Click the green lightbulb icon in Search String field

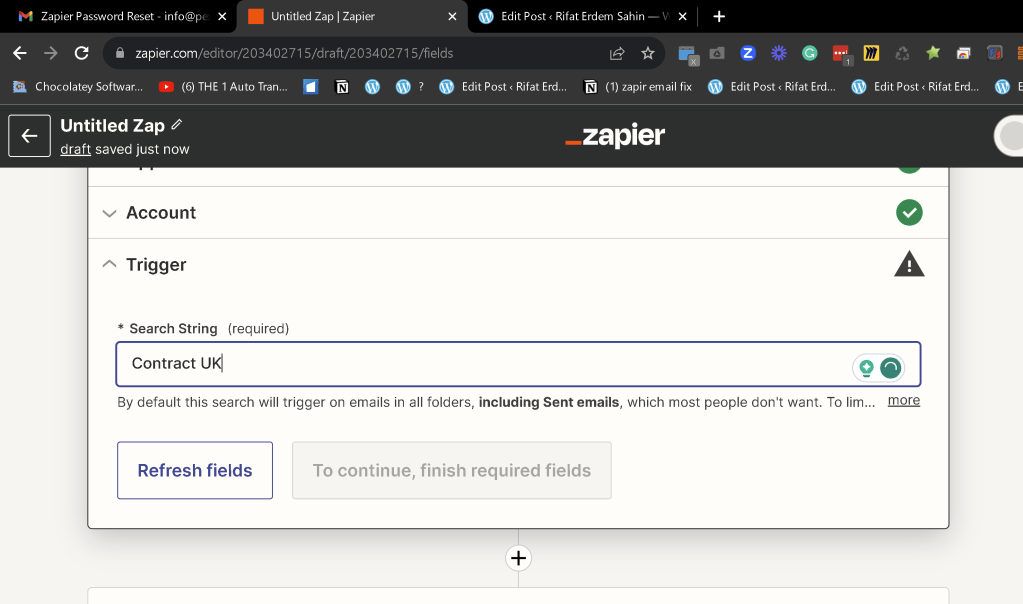pyautogui.click(x=866, y=368)
